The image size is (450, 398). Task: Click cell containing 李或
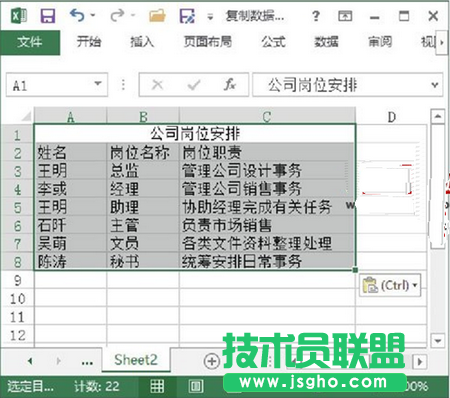coord(70,189)
